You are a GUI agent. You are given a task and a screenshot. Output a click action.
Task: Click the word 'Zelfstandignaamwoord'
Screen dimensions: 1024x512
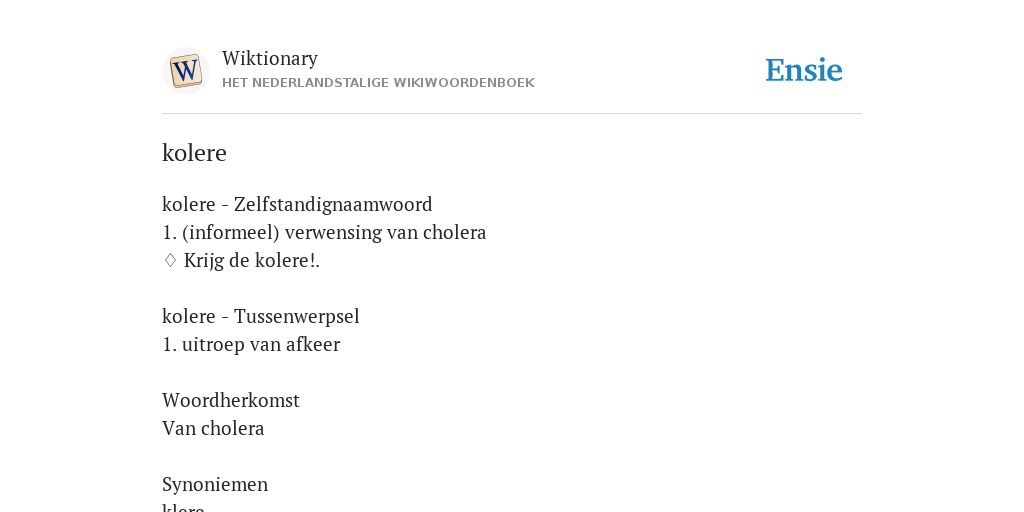[x=333, y=204]
